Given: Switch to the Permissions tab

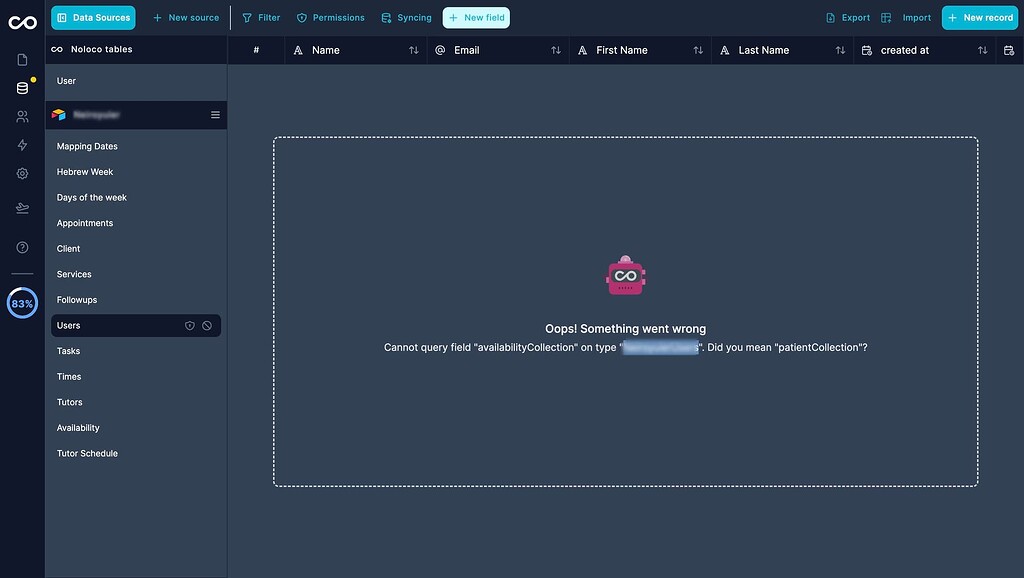Looking at the screenshot, I should [x=331, y=17].
